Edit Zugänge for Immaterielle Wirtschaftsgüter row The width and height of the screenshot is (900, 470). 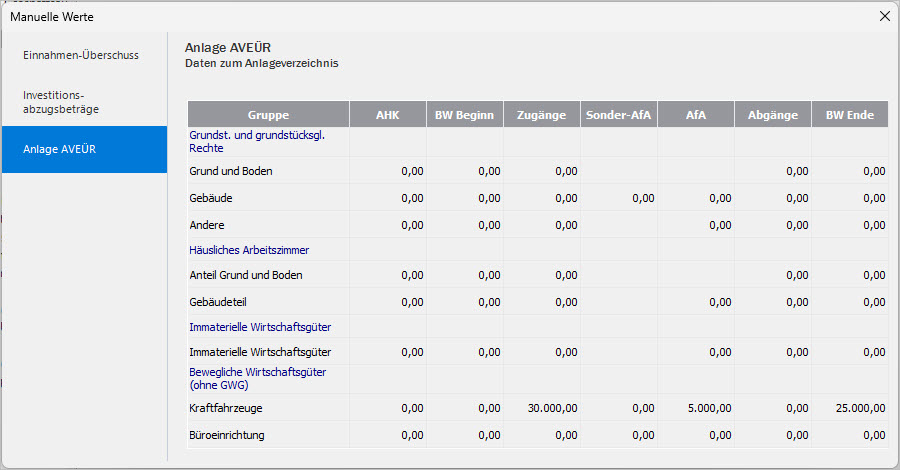click(542, 352)
